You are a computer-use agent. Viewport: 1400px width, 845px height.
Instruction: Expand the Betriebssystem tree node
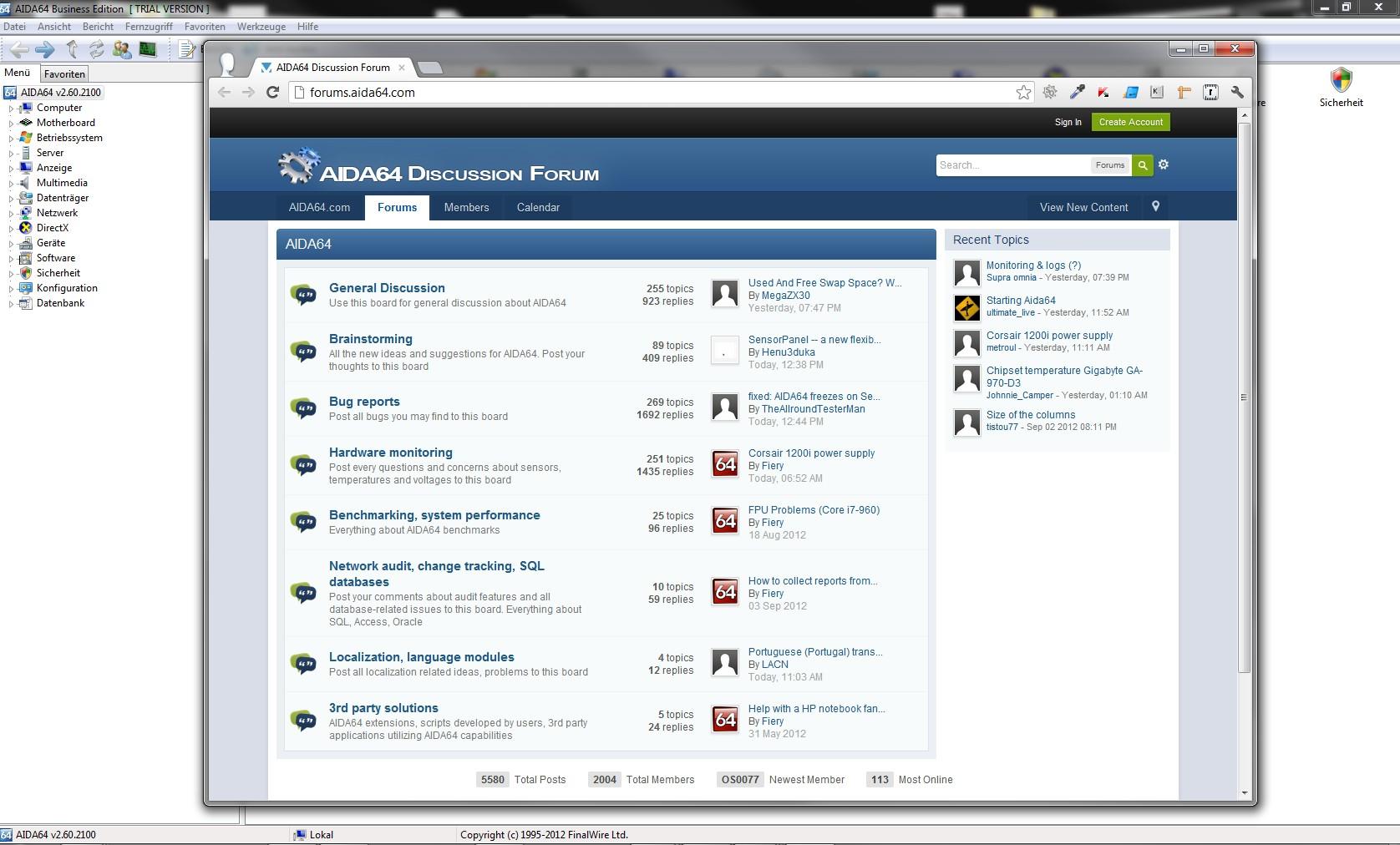11,138
